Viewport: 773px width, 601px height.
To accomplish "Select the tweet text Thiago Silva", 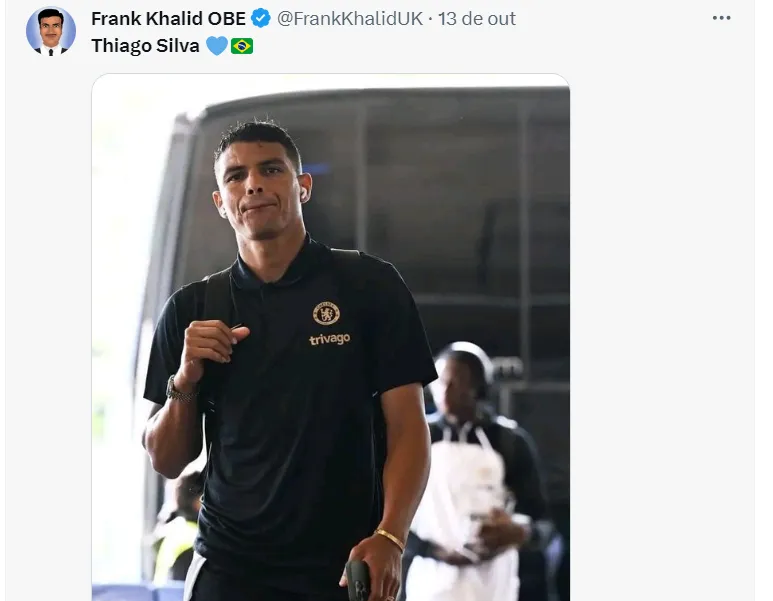I will tap(145, 46).
